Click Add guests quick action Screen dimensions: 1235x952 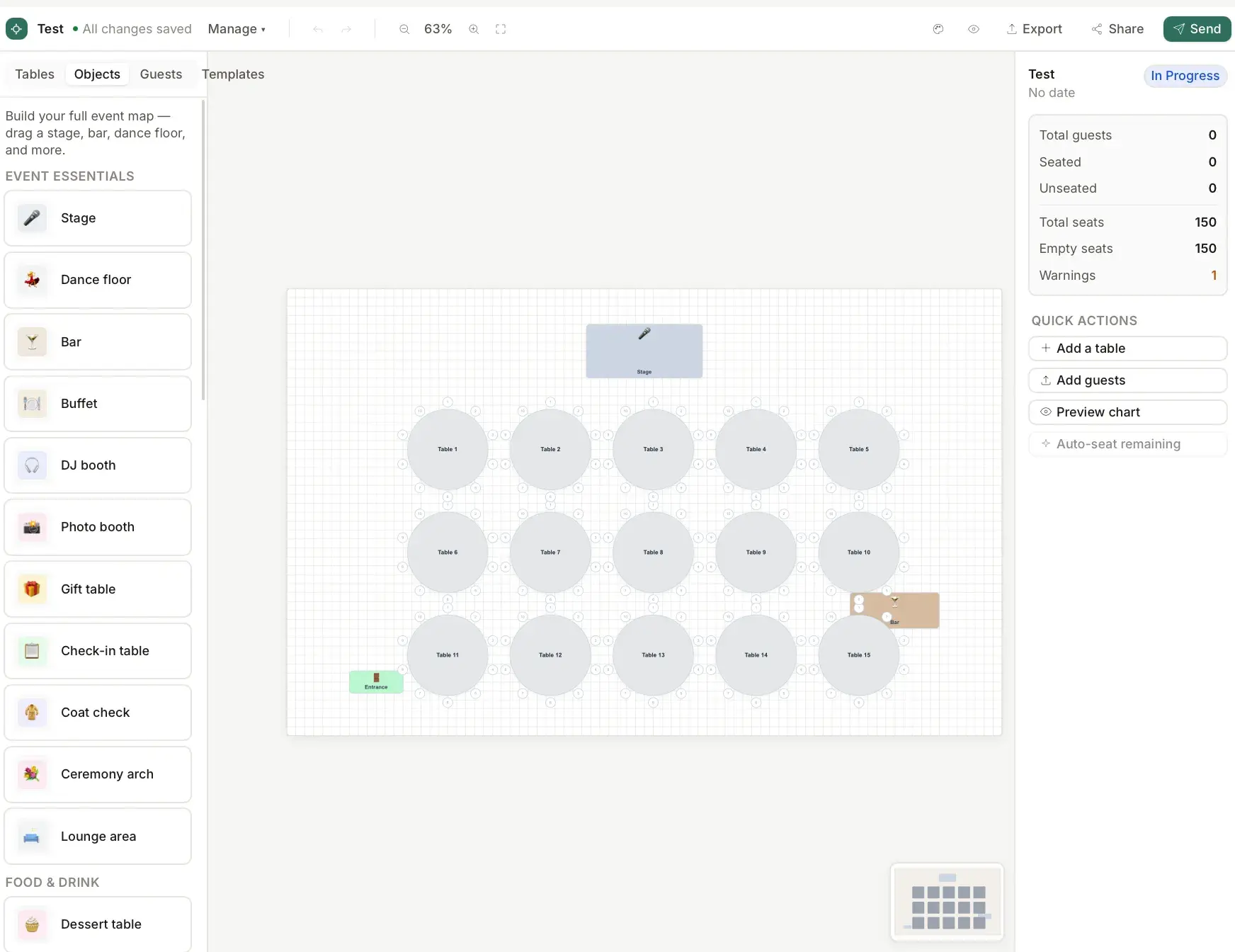click(x=1127, y=380)
